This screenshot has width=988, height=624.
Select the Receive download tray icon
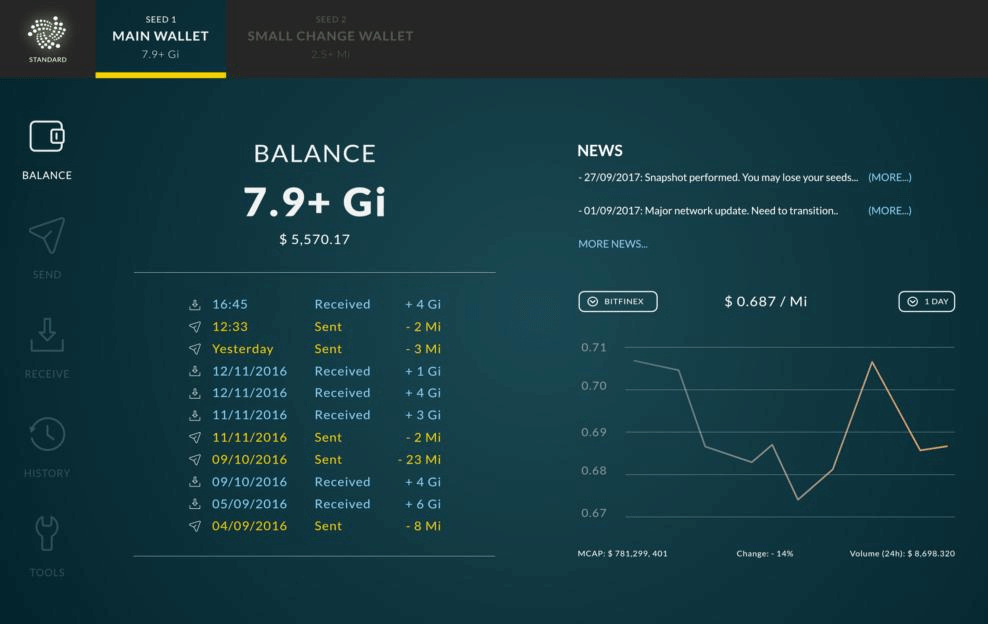coord(47,335)
